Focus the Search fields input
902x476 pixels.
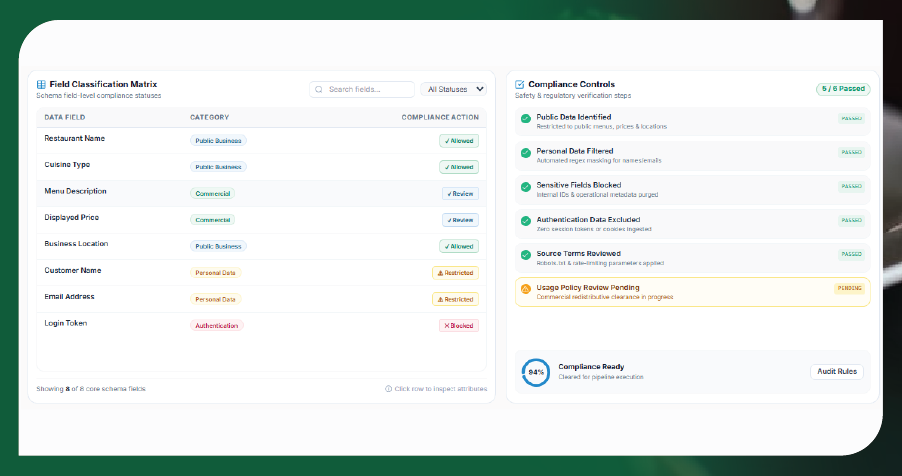tap(362, 89)
